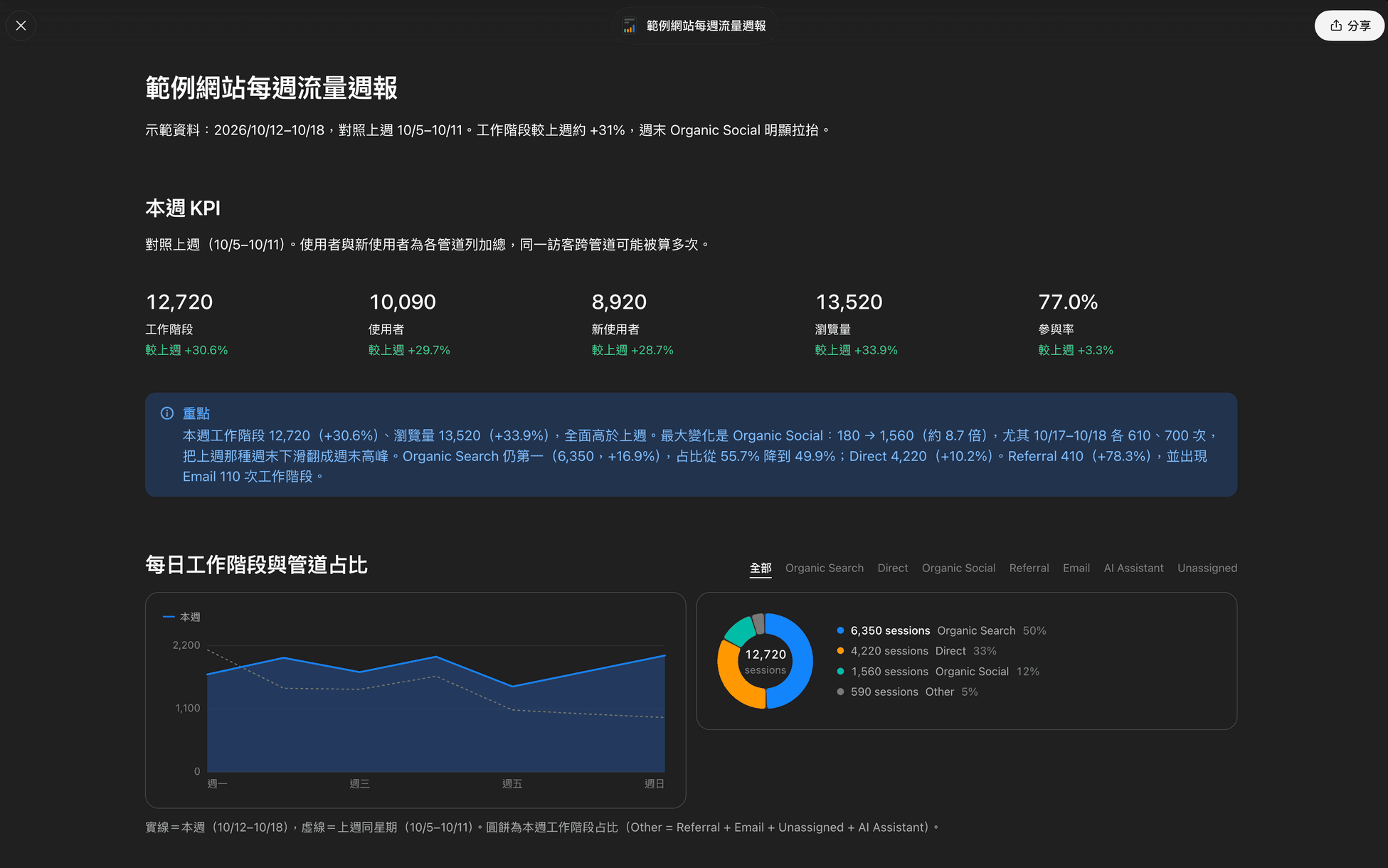Viewport: 1388px width, 868px height.
Task: Click the gray Other legend dot
Action: 841,692
